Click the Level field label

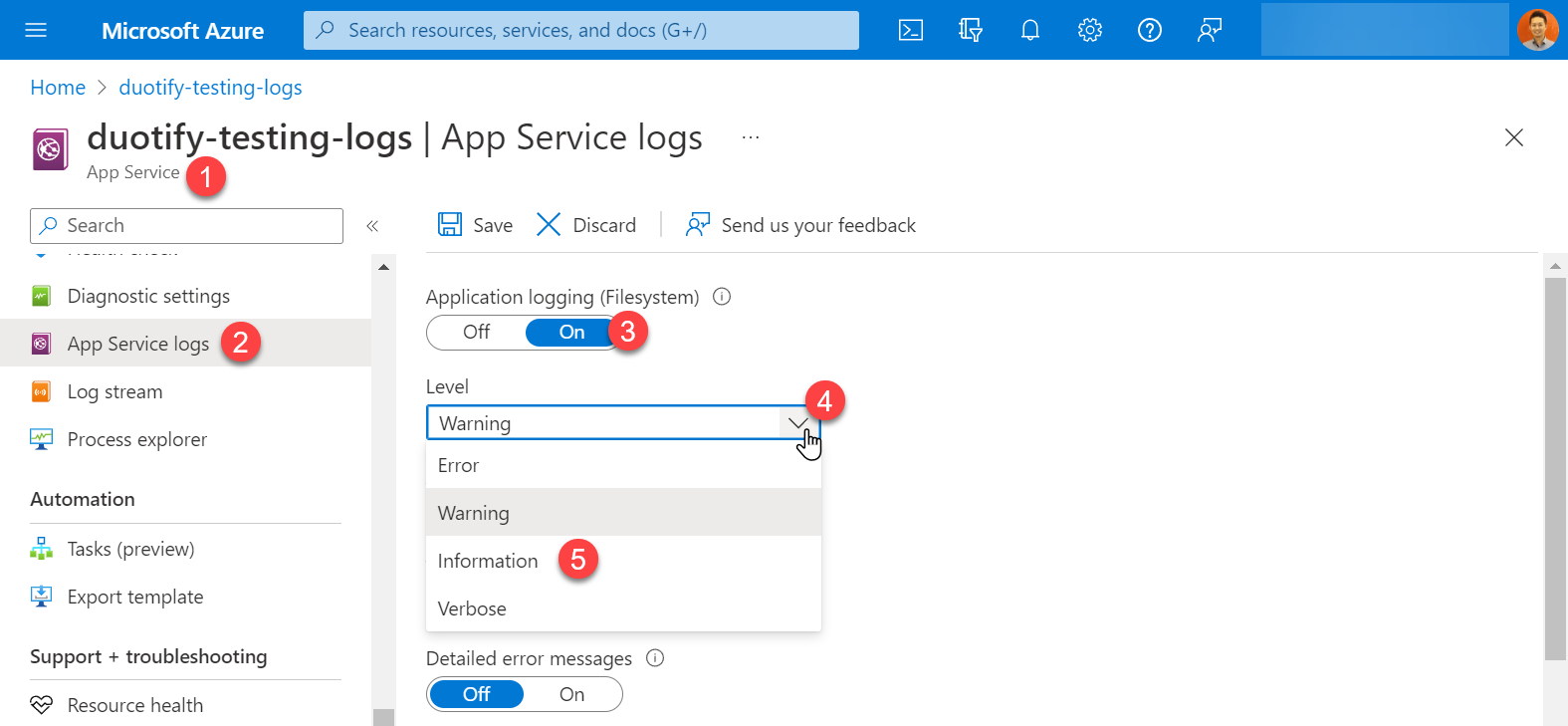coord(447,386)
